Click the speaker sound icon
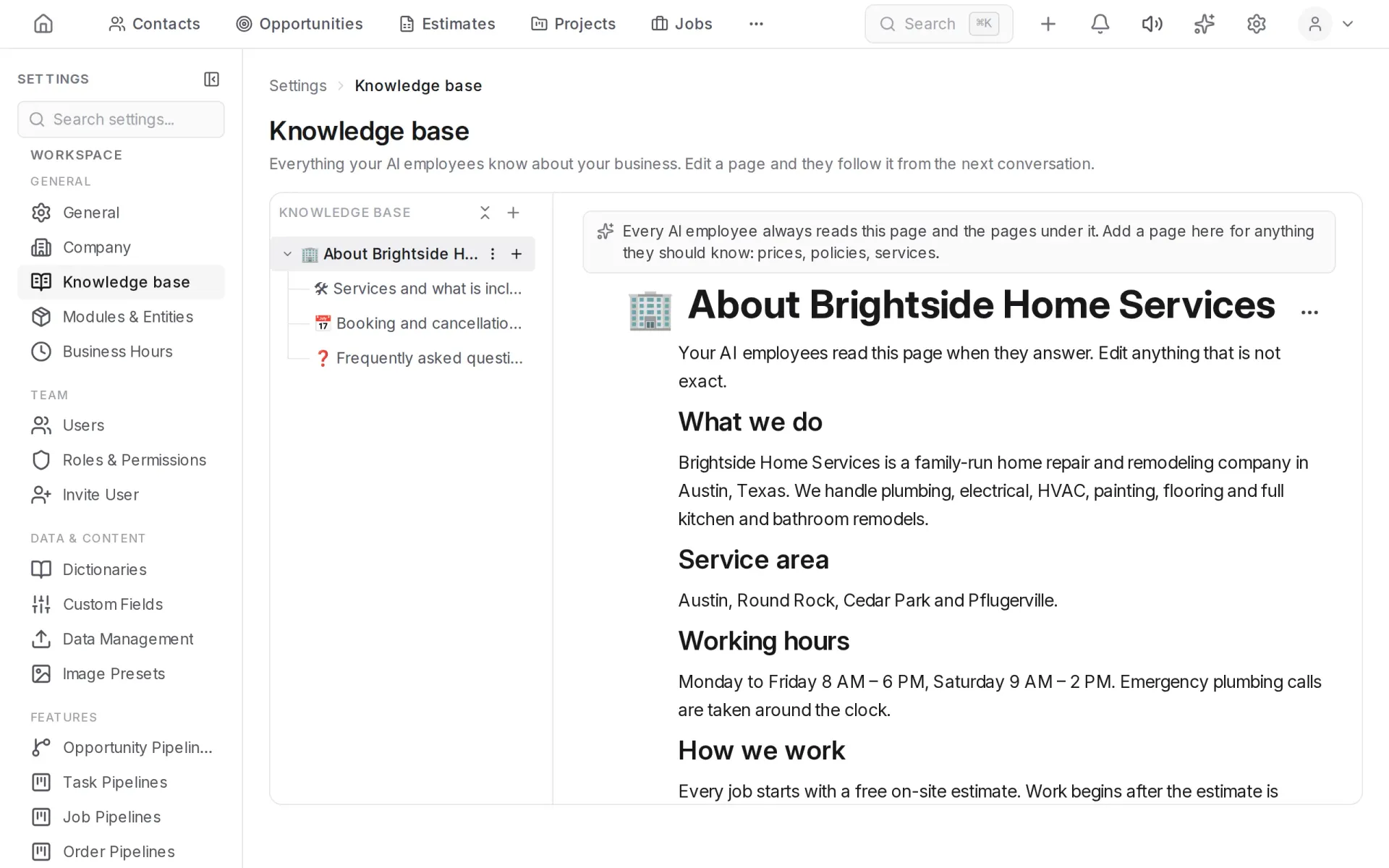 1152,24
